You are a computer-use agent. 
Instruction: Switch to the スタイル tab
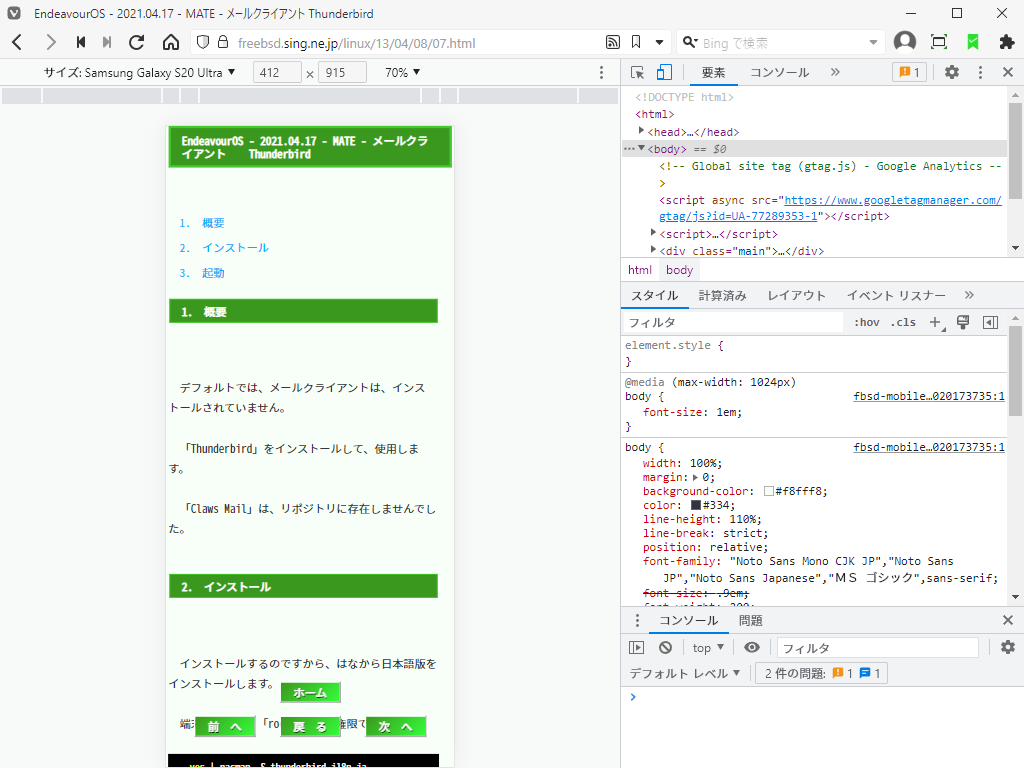click(x=654, y=295)
